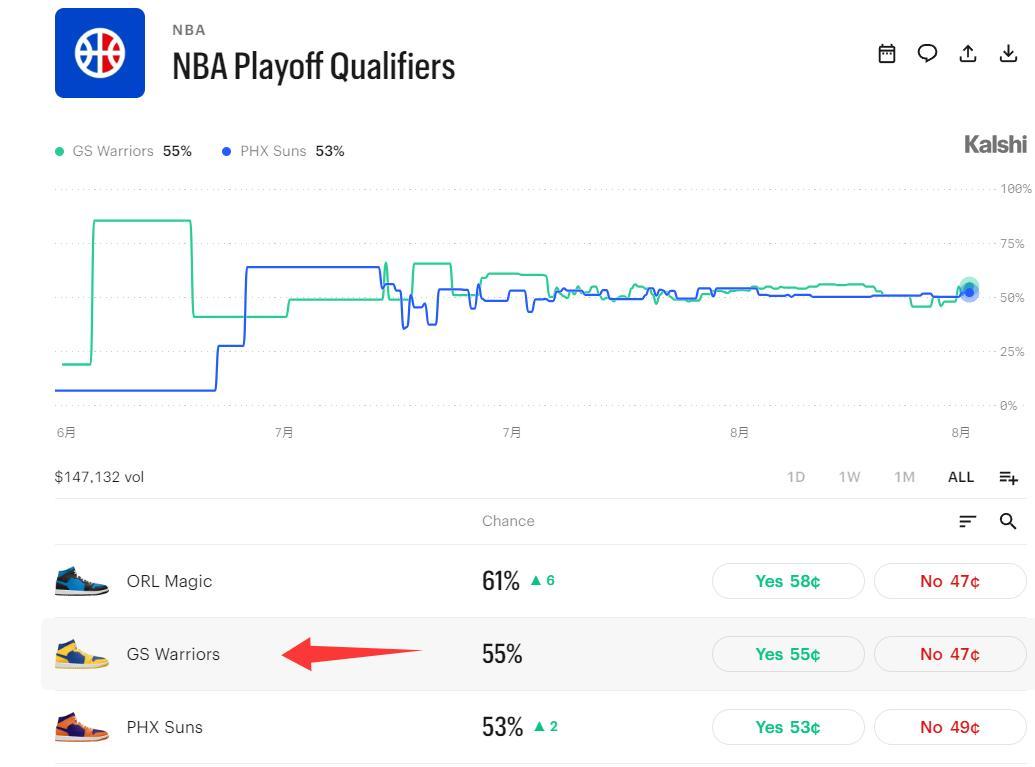Buy No 47¢ for GS Warriors
Image resolution: width=1035 pixels, height=767 pixels.
coord(950,654)
